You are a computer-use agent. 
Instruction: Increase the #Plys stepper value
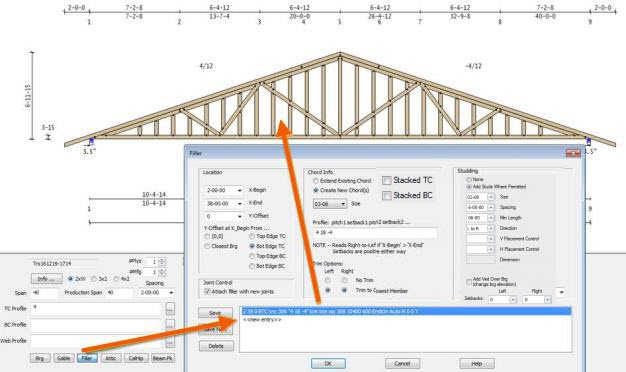coord(162,260)
